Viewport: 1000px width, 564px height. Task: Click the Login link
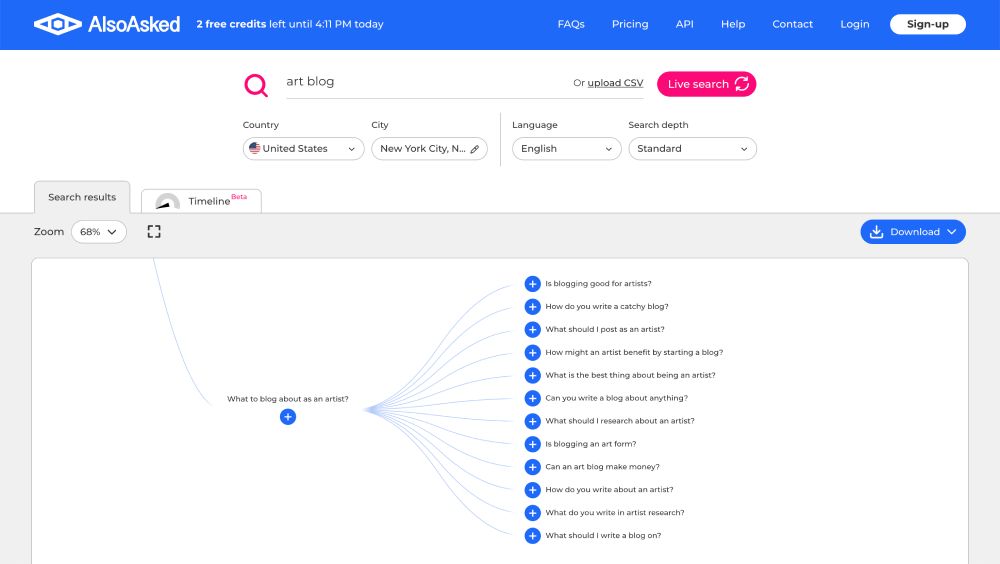point(855,24)
